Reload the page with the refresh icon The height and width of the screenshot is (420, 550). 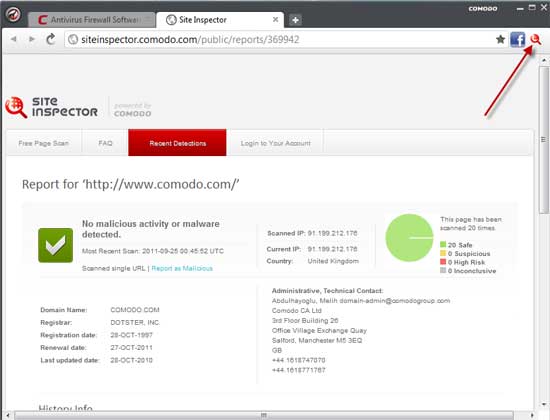(51, 39)
